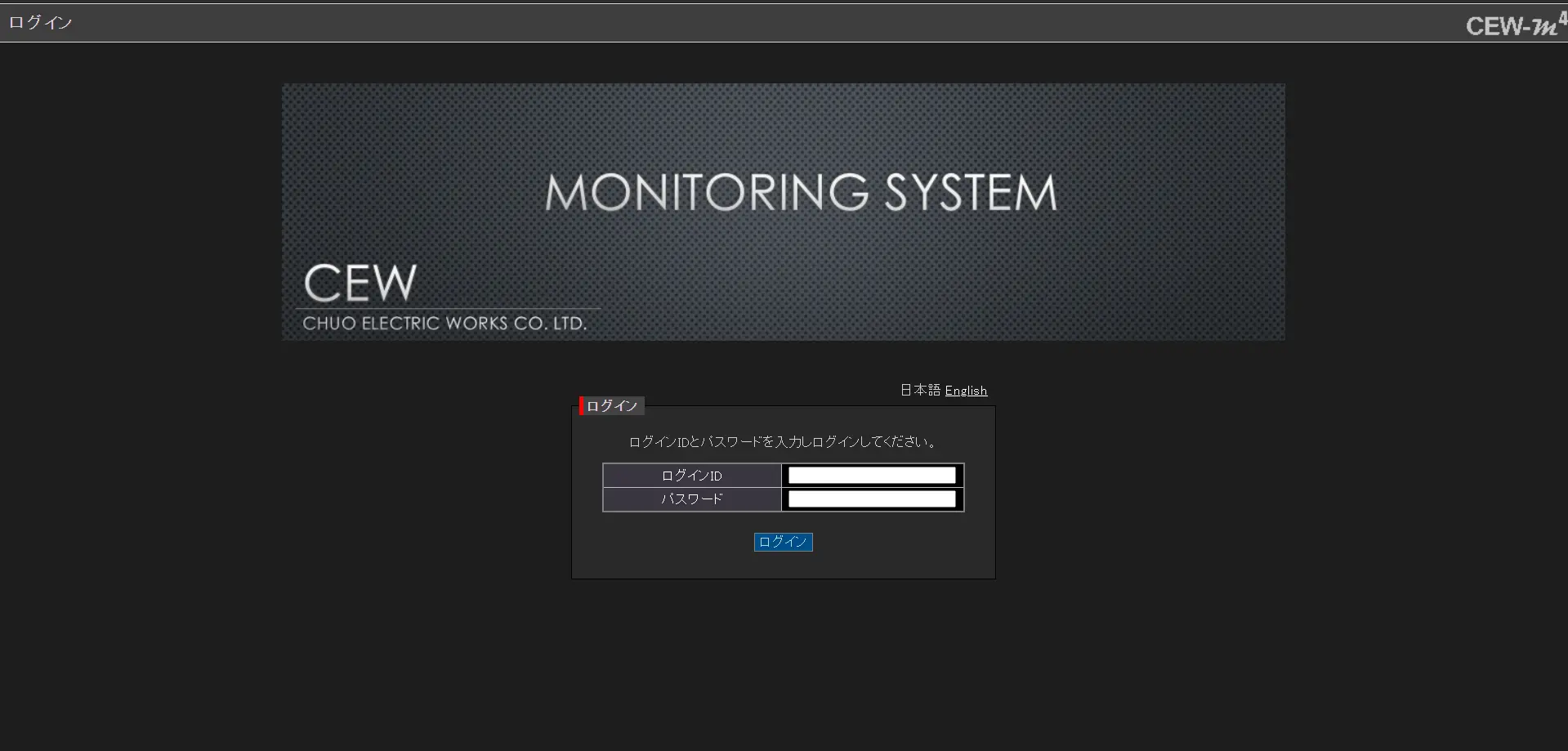Click the ログインID input field
The height and width of the screenshot is (751, 1568).
point(872,476)
